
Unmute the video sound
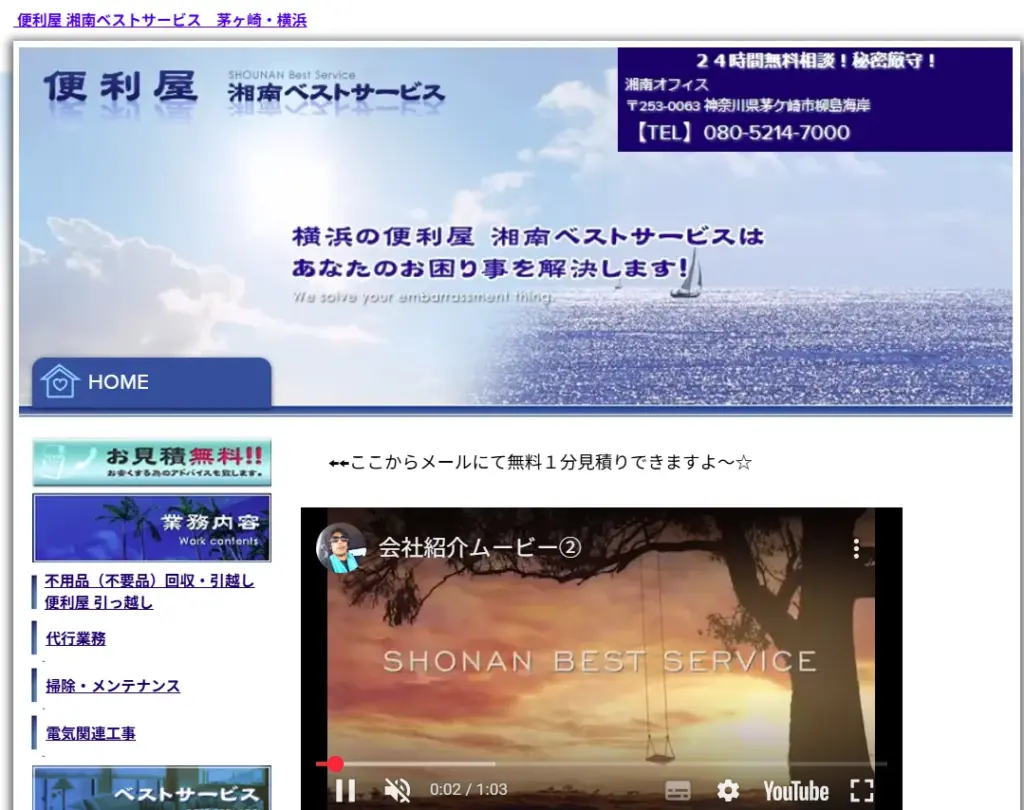click(397, 790)
